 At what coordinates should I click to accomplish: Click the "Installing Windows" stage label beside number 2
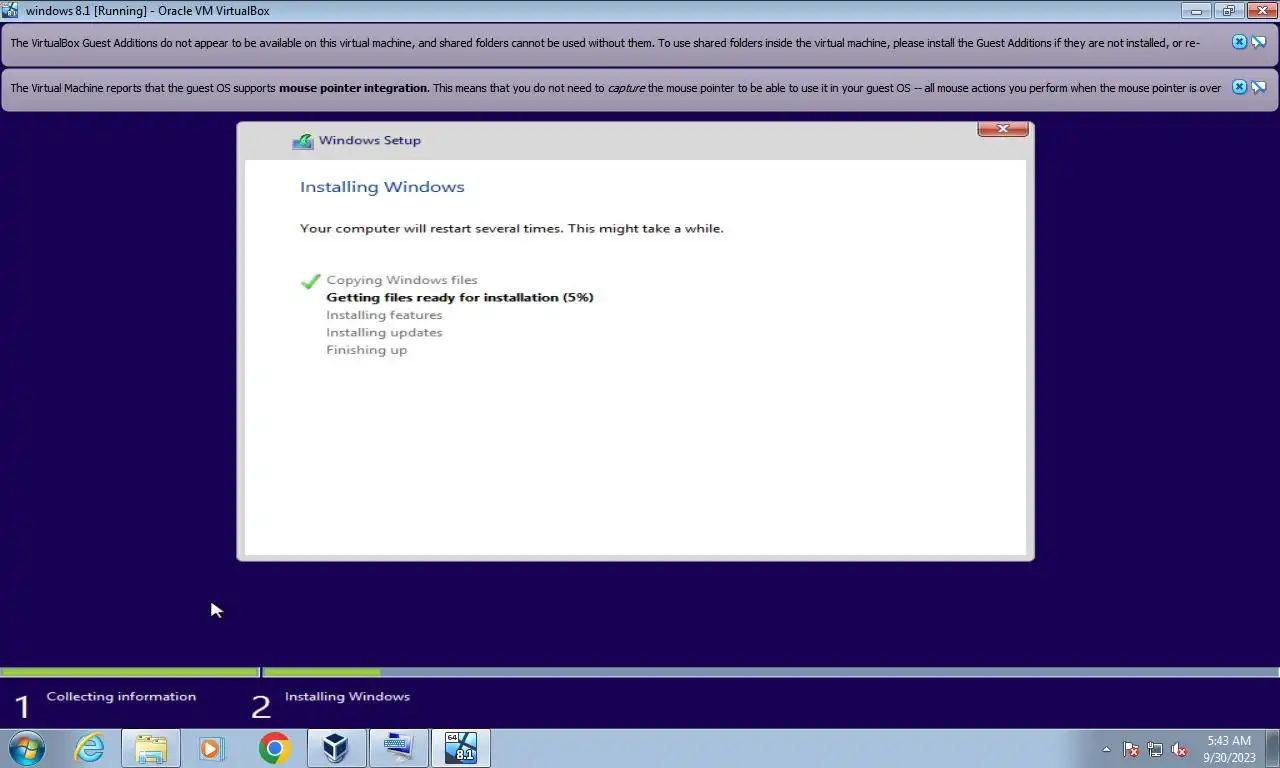(x=347, y=697)
